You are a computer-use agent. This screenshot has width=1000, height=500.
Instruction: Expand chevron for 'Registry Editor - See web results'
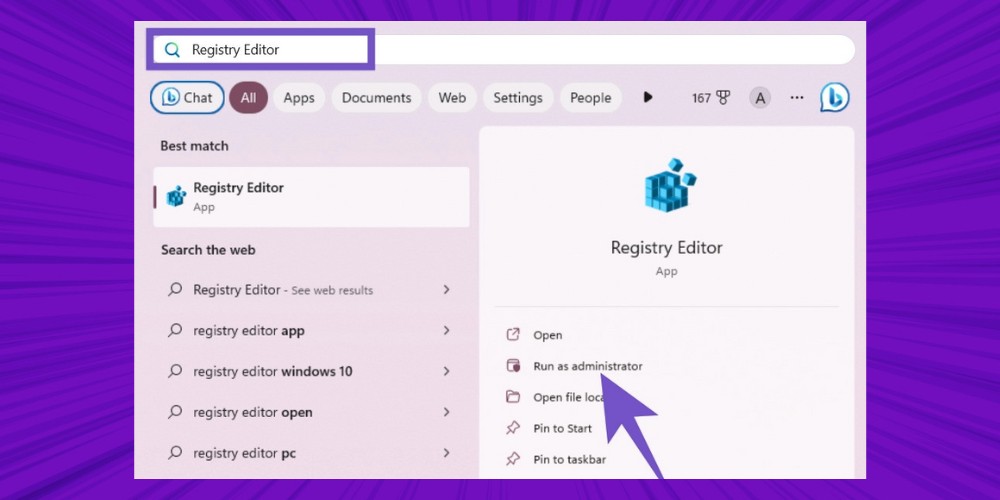coord(446,290)
